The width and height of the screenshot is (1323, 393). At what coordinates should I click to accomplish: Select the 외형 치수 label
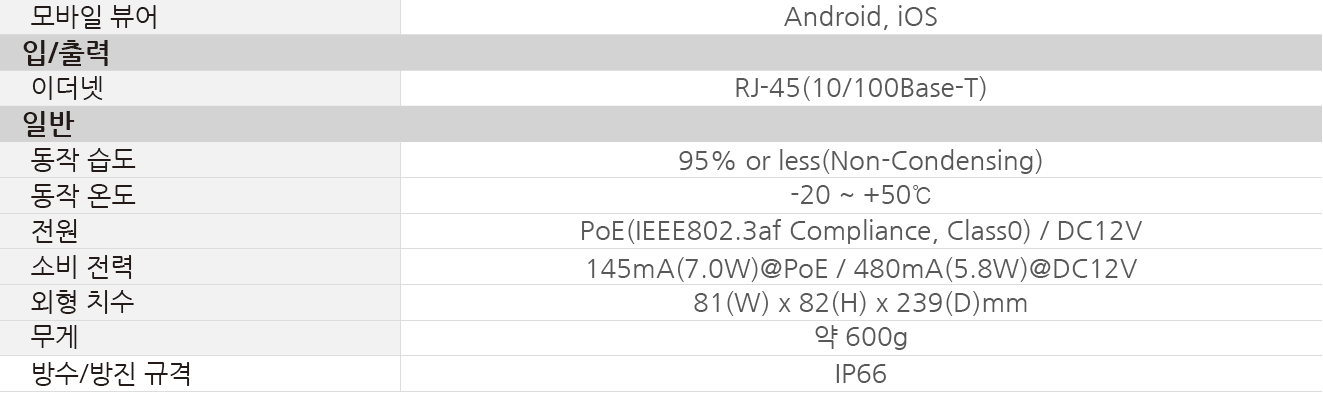[x=82, y=302]
